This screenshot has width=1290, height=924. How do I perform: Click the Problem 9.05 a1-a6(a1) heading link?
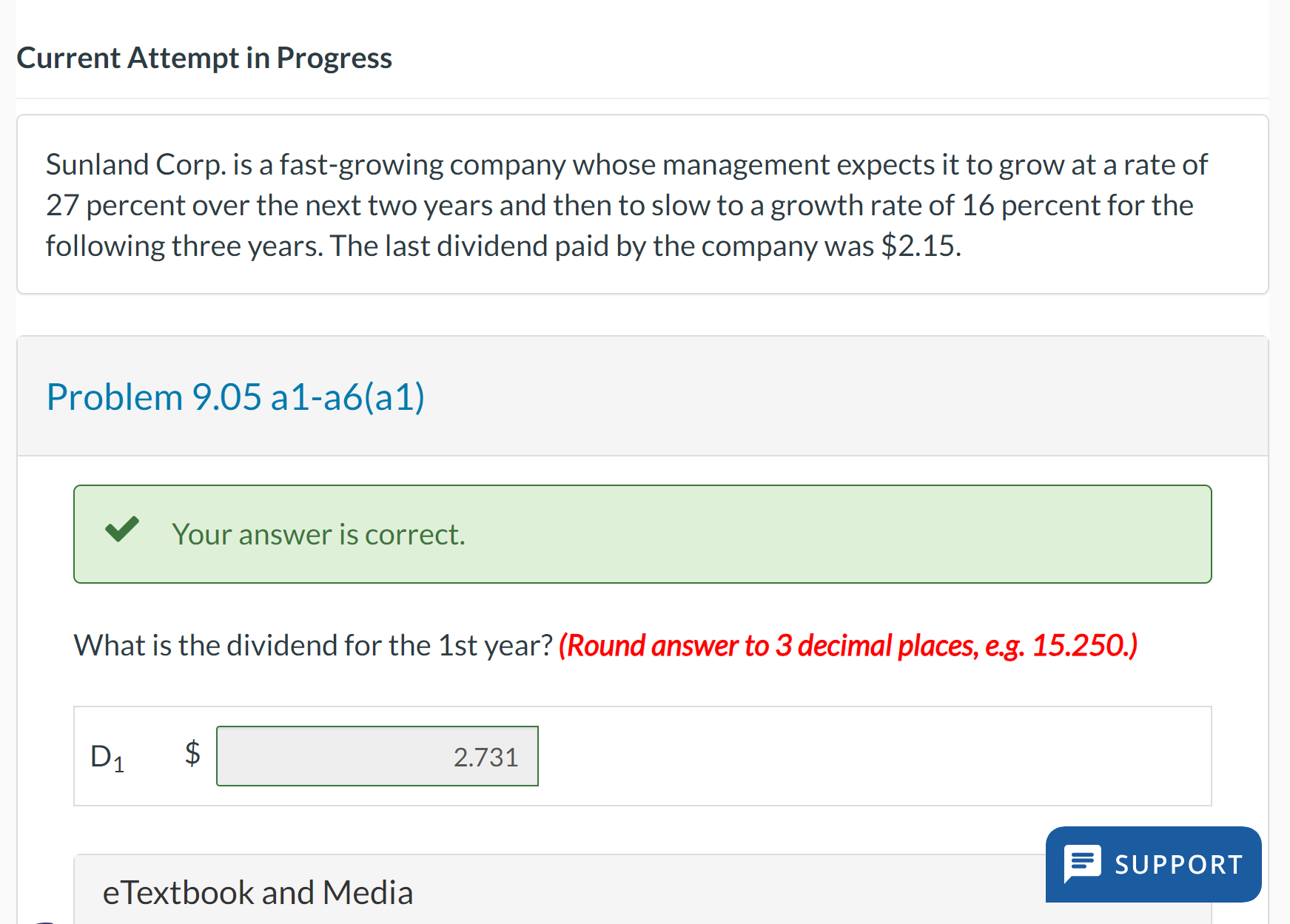click(x=236, y=397)
